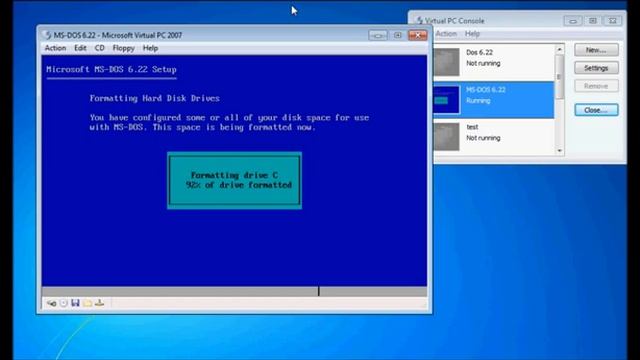Click the MS-DOS 6.22 window title icon
The height and width of the screenshot is (360, 640).
pyautogui.click(x=47, y=36)
